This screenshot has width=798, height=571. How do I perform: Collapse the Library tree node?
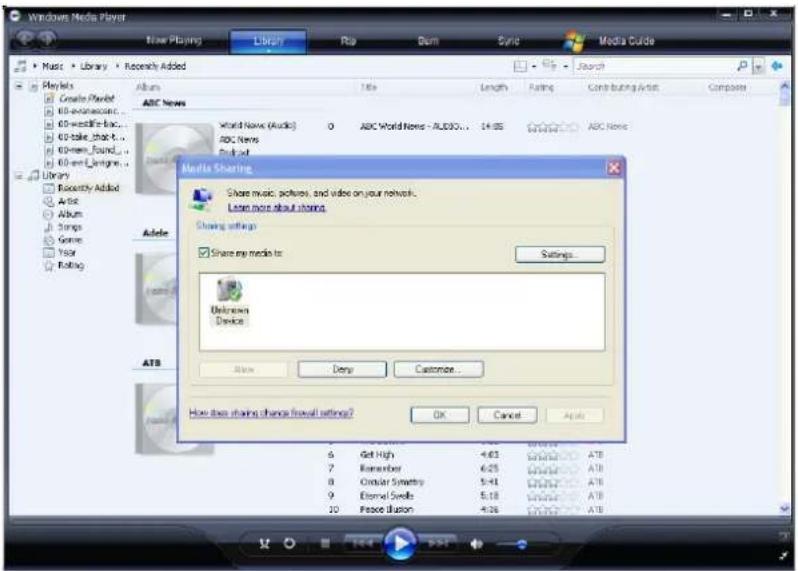(x=19, y=176)
